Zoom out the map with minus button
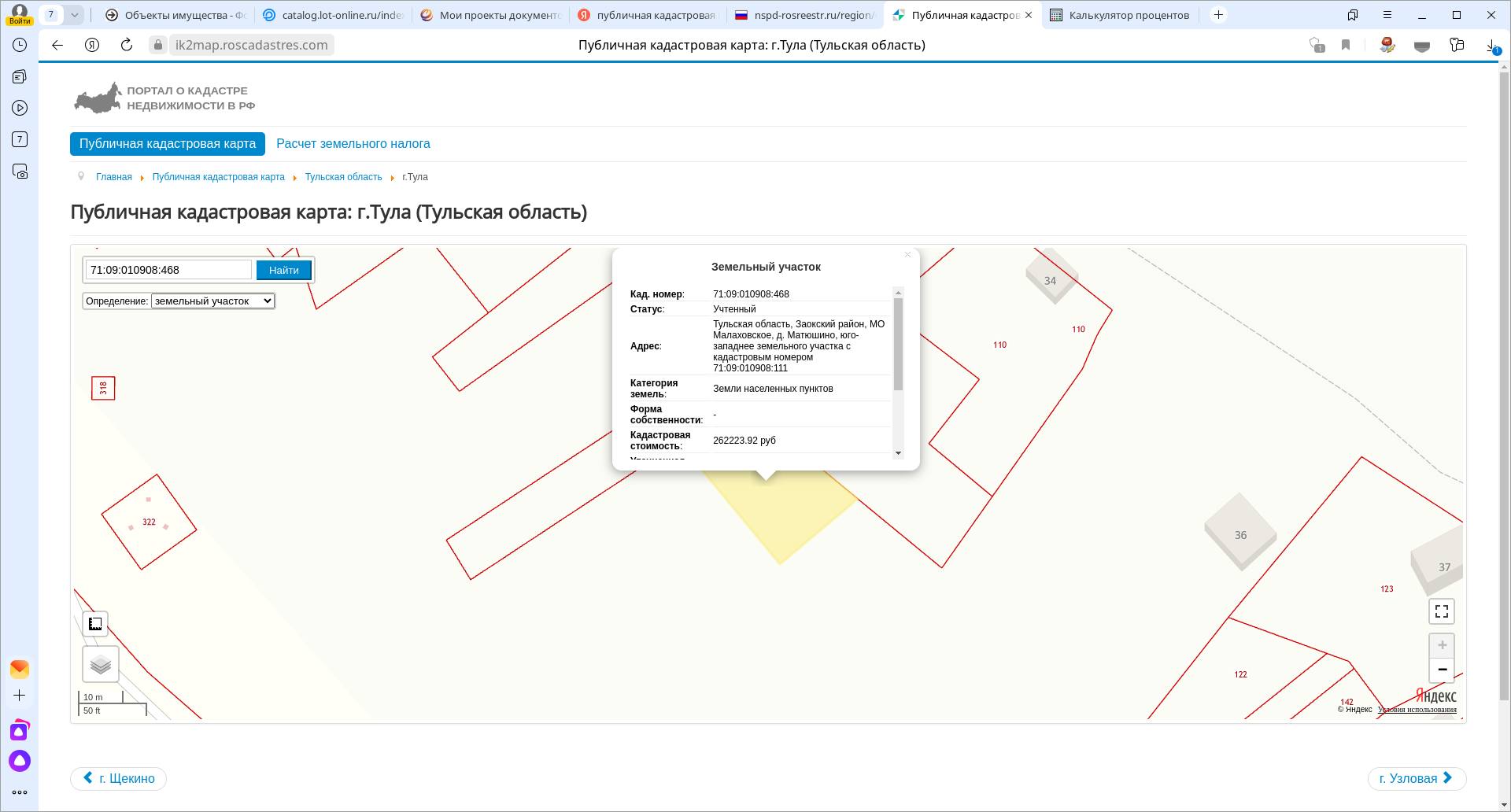 [1442, 670]
